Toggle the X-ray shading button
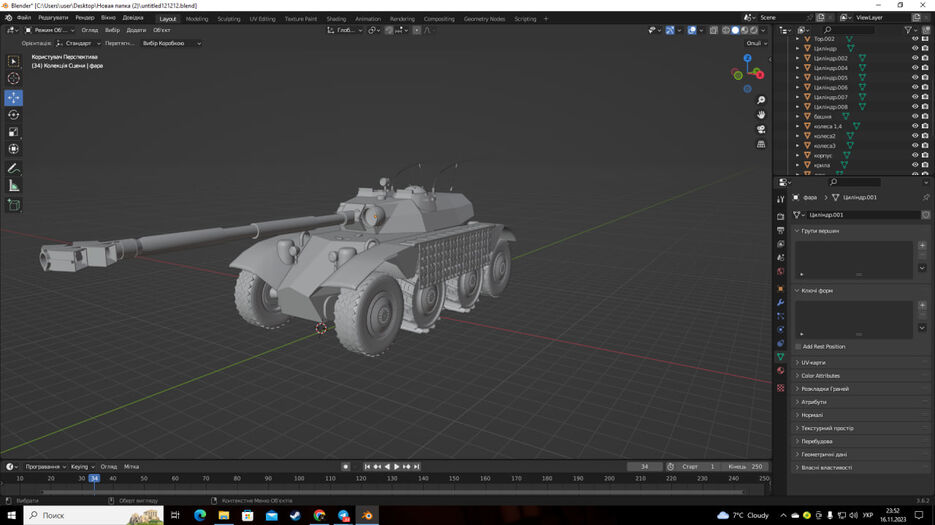The width and height of the screenshot is (935, 525). tap(714, 30)
